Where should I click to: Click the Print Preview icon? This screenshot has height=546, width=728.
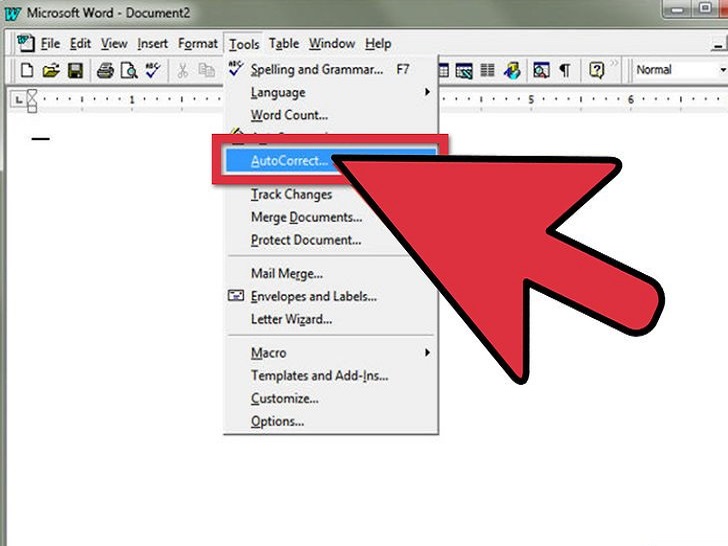(x=129, y=71)
